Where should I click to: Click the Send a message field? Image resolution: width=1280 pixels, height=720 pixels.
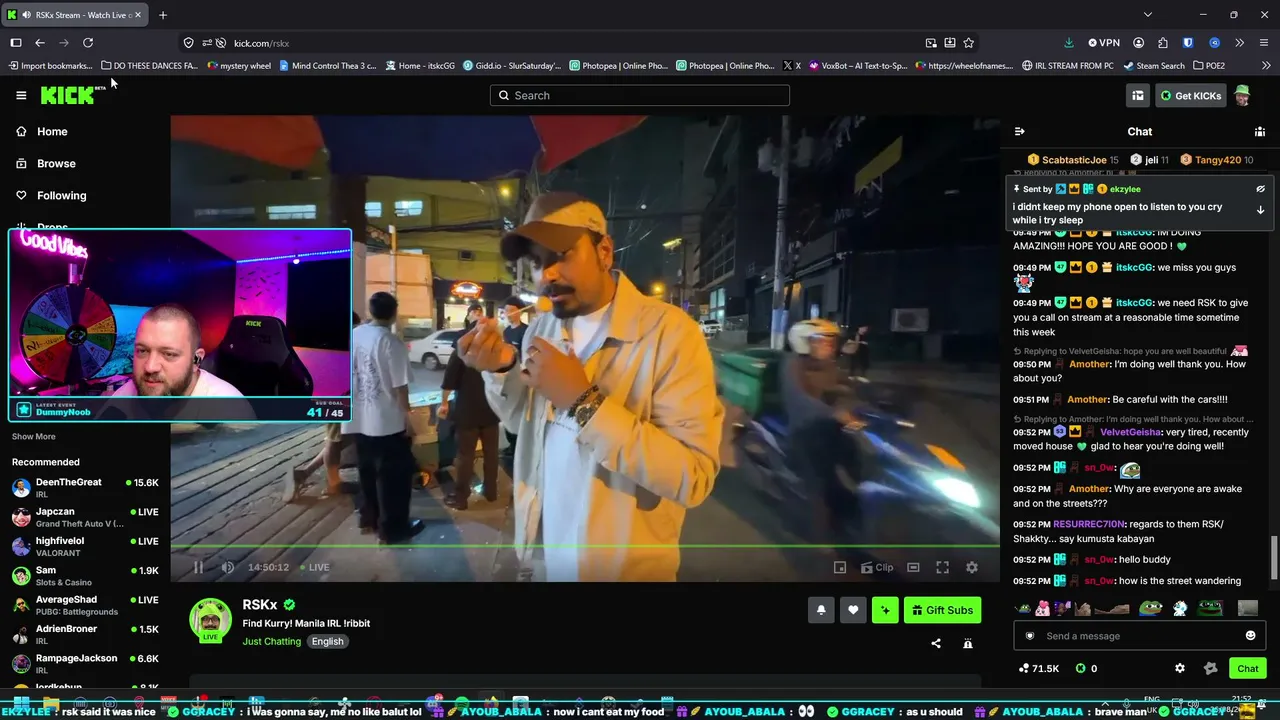[x=1140, y=636]
